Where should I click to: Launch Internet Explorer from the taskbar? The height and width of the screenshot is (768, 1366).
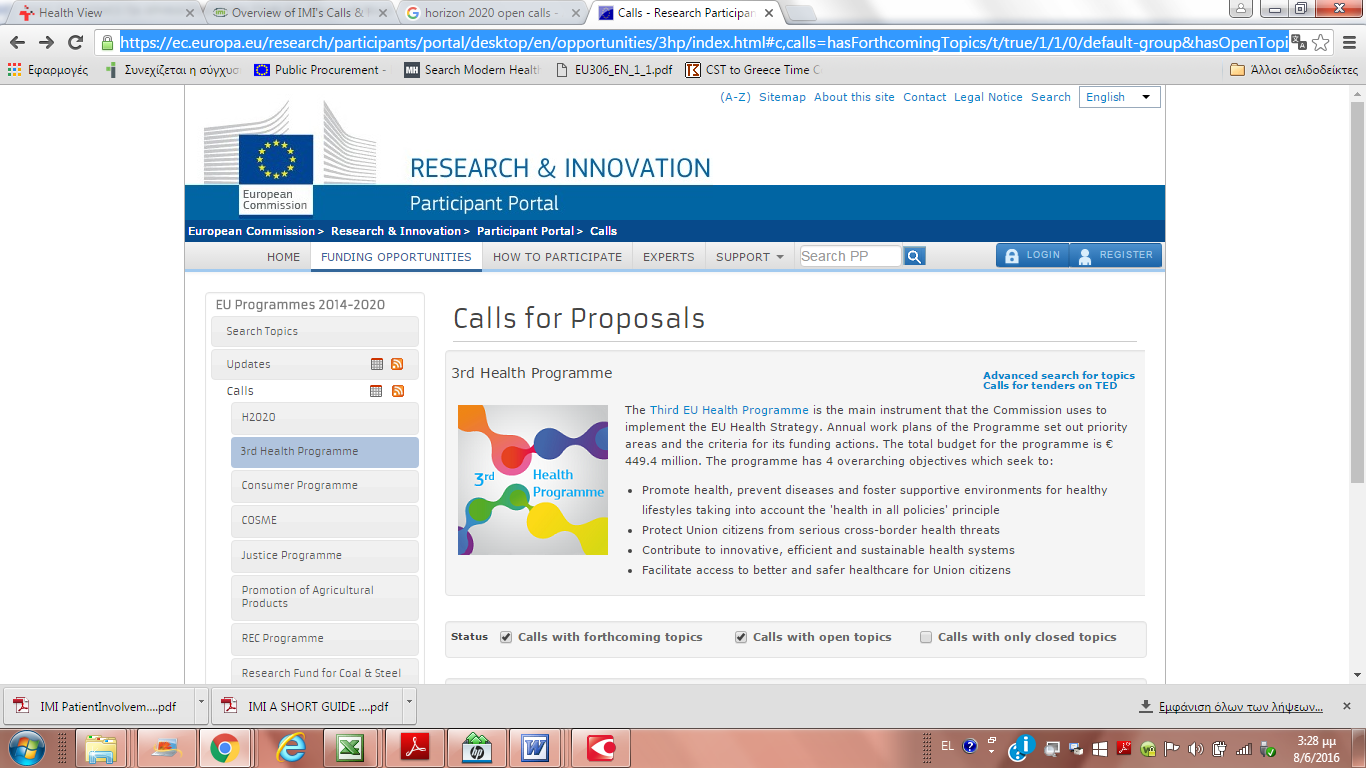(290, 747)
